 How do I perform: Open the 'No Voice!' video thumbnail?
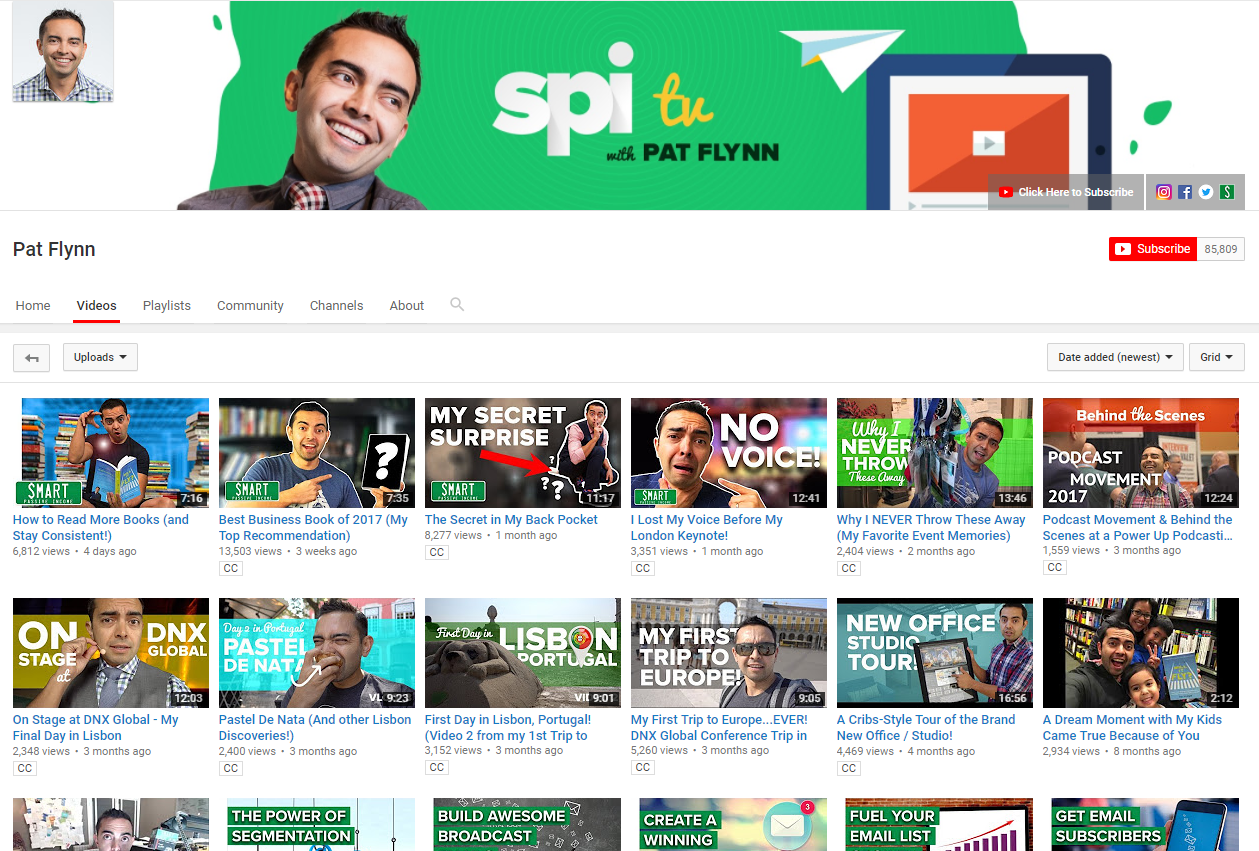[x=728, y=452]
